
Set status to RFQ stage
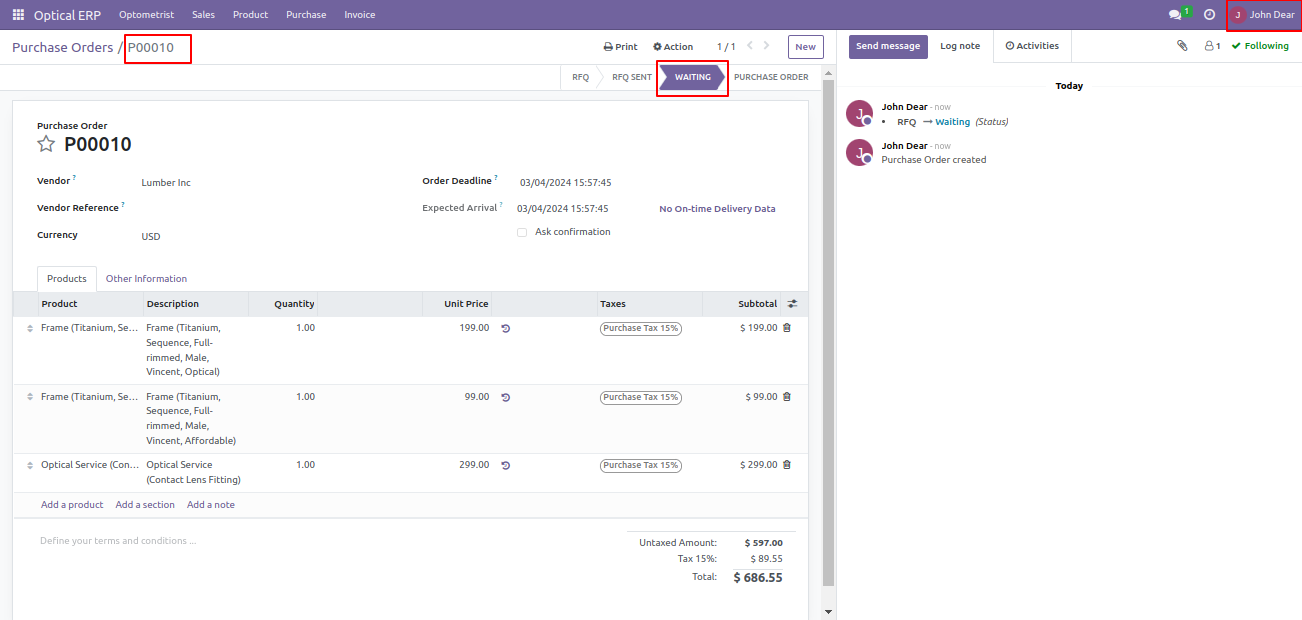click(x=580, y=77)
